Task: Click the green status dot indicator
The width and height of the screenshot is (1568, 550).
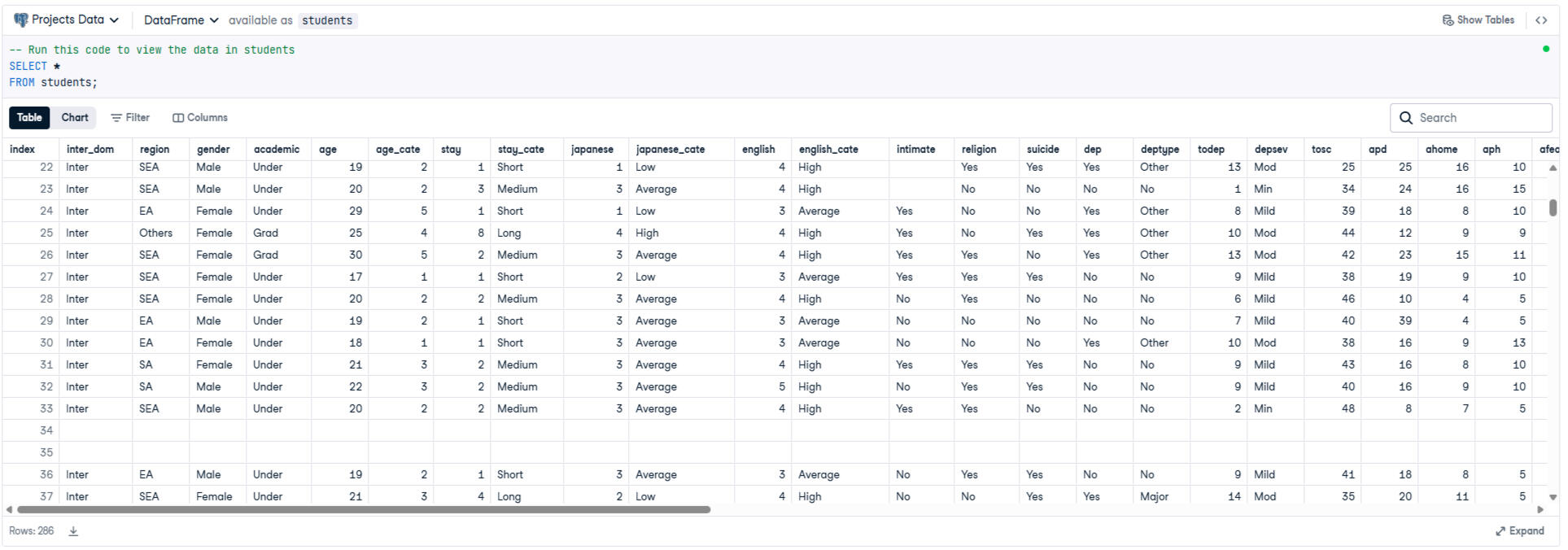Action: pos(1546,49)
